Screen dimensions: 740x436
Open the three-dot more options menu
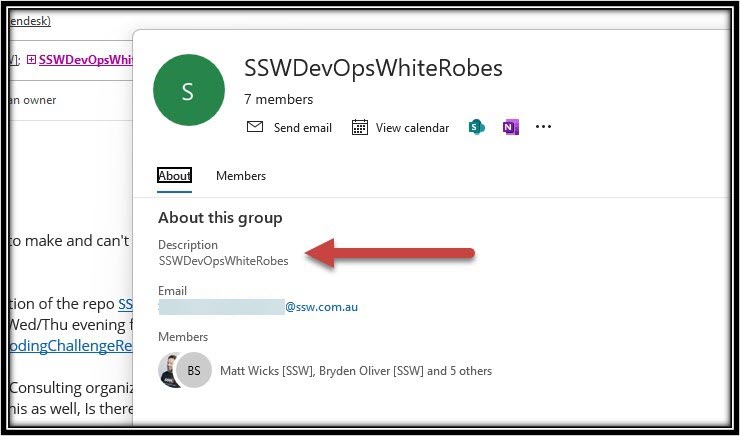pyautogui.click(x=544, y=127)
